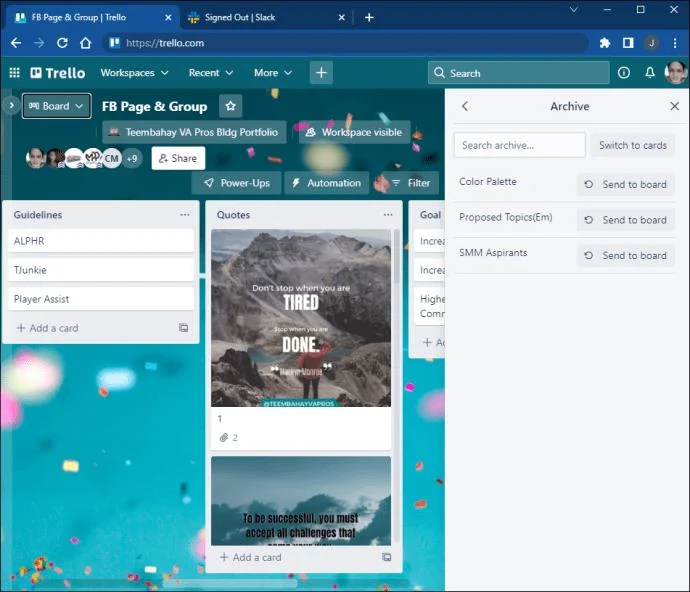Image resolution: width=690 pixels, height=592 pixels.
Task: Open the browser extensions puzzle icon
Action: coord(605,43)
